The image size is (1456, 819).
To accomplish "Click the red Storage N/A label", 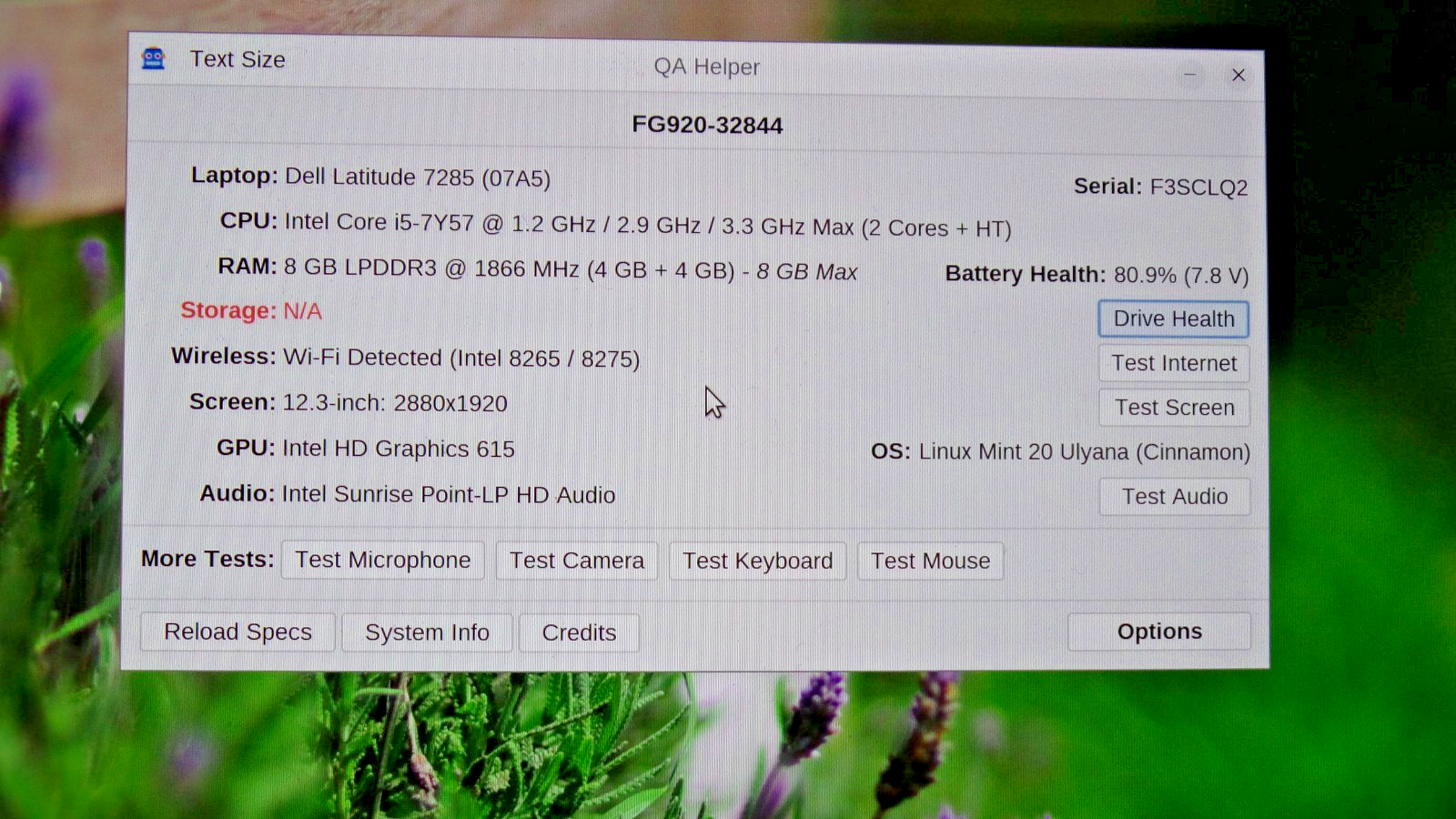I will click(x=251, y=311).
